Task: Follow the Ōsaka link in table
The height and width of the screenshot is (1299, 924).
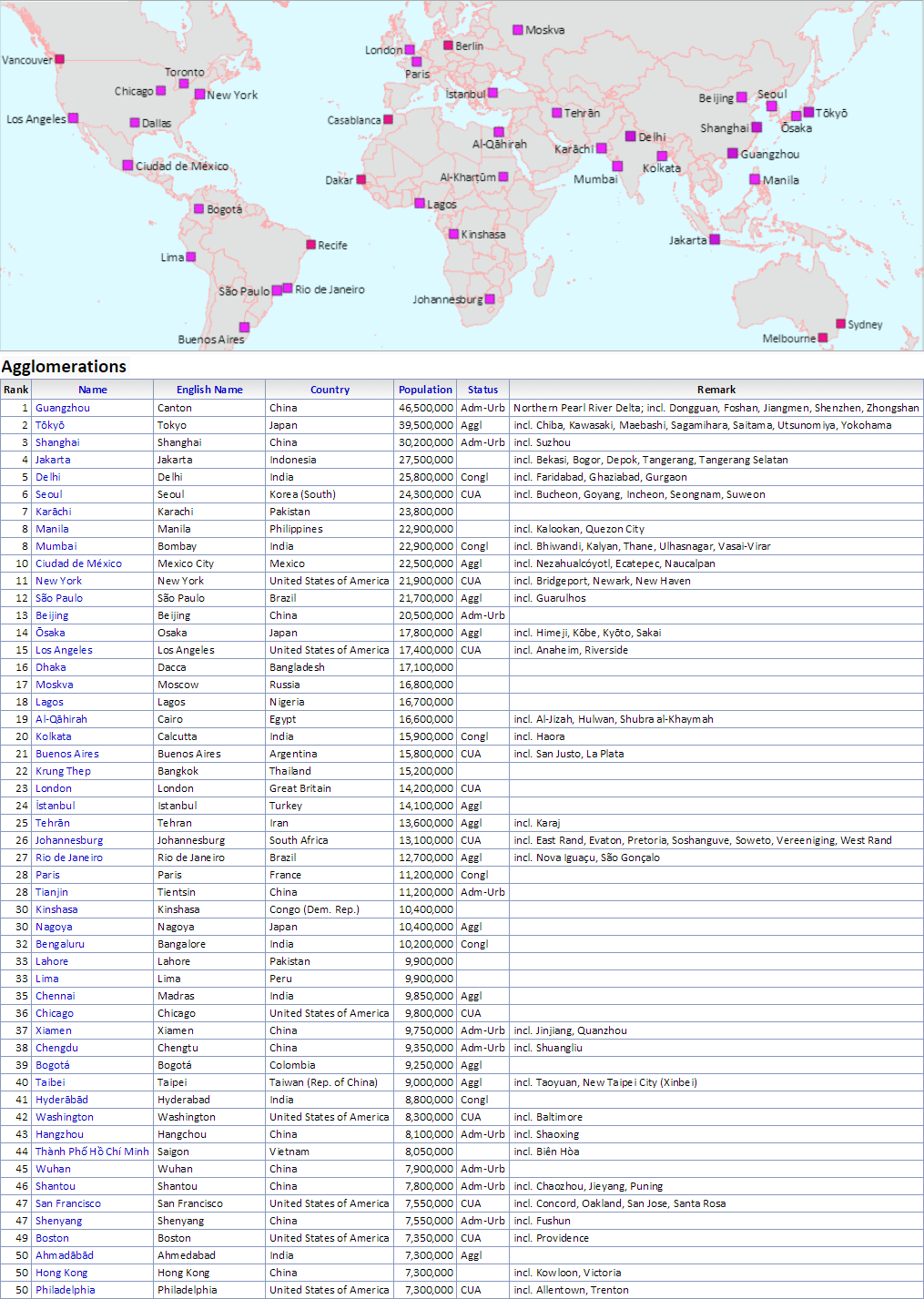Action: point(50,633)
